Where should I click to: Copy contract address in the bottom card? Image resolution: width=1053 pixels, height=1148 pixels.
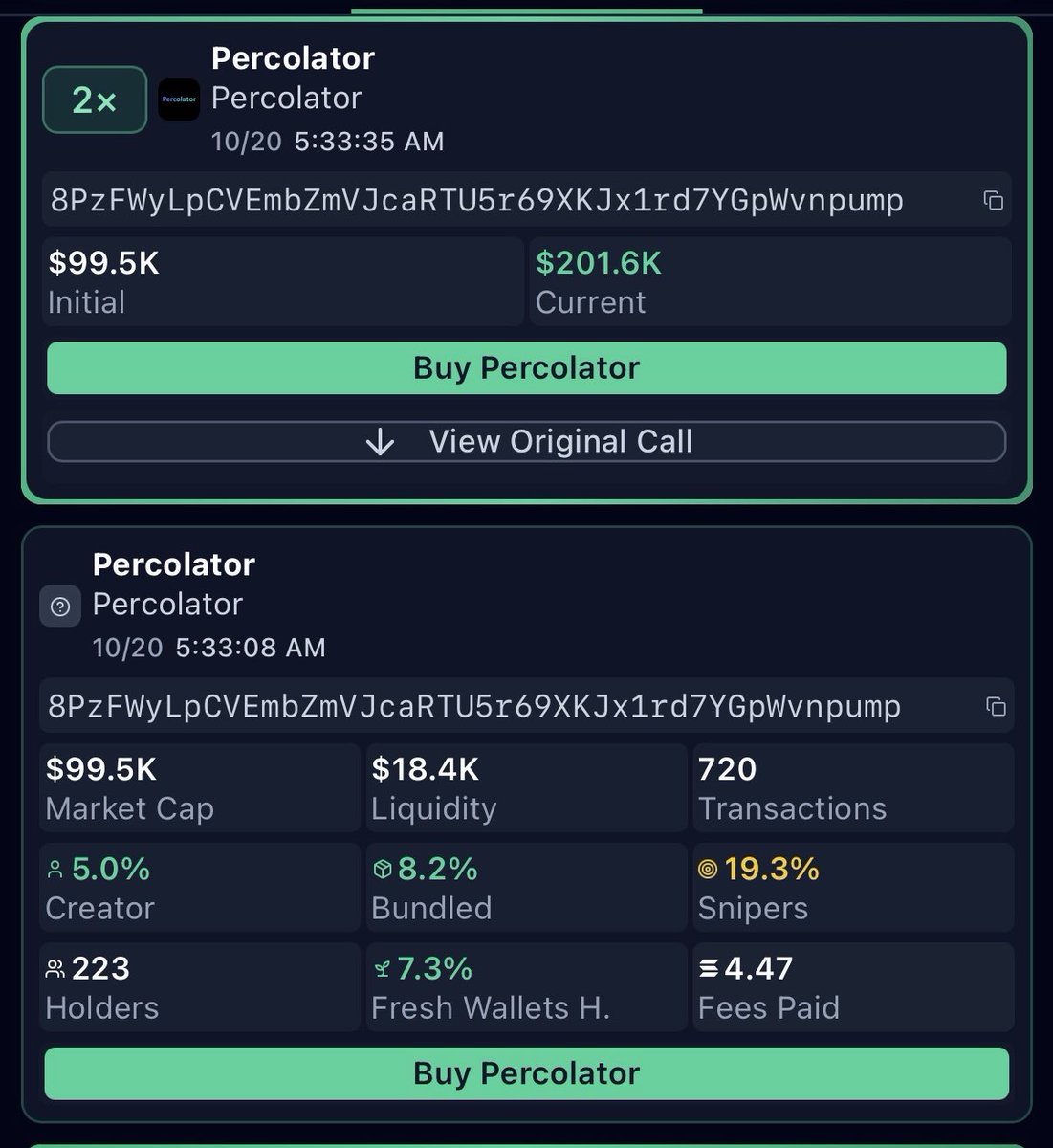coord(996,706)
